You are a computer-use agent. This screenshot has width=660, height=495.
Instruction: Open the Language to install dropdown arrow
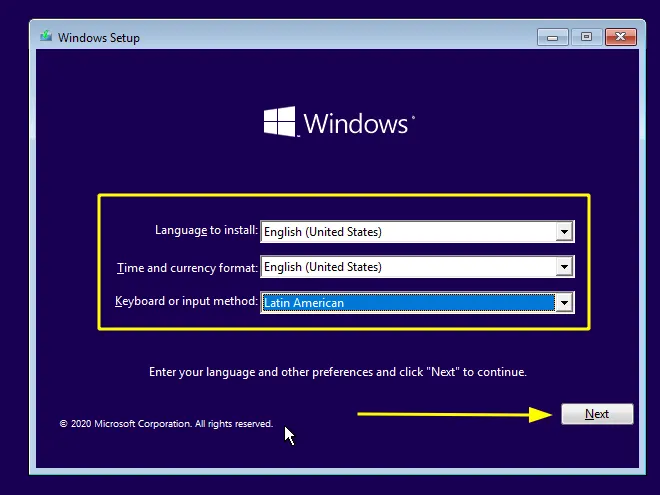pos(564,232)
